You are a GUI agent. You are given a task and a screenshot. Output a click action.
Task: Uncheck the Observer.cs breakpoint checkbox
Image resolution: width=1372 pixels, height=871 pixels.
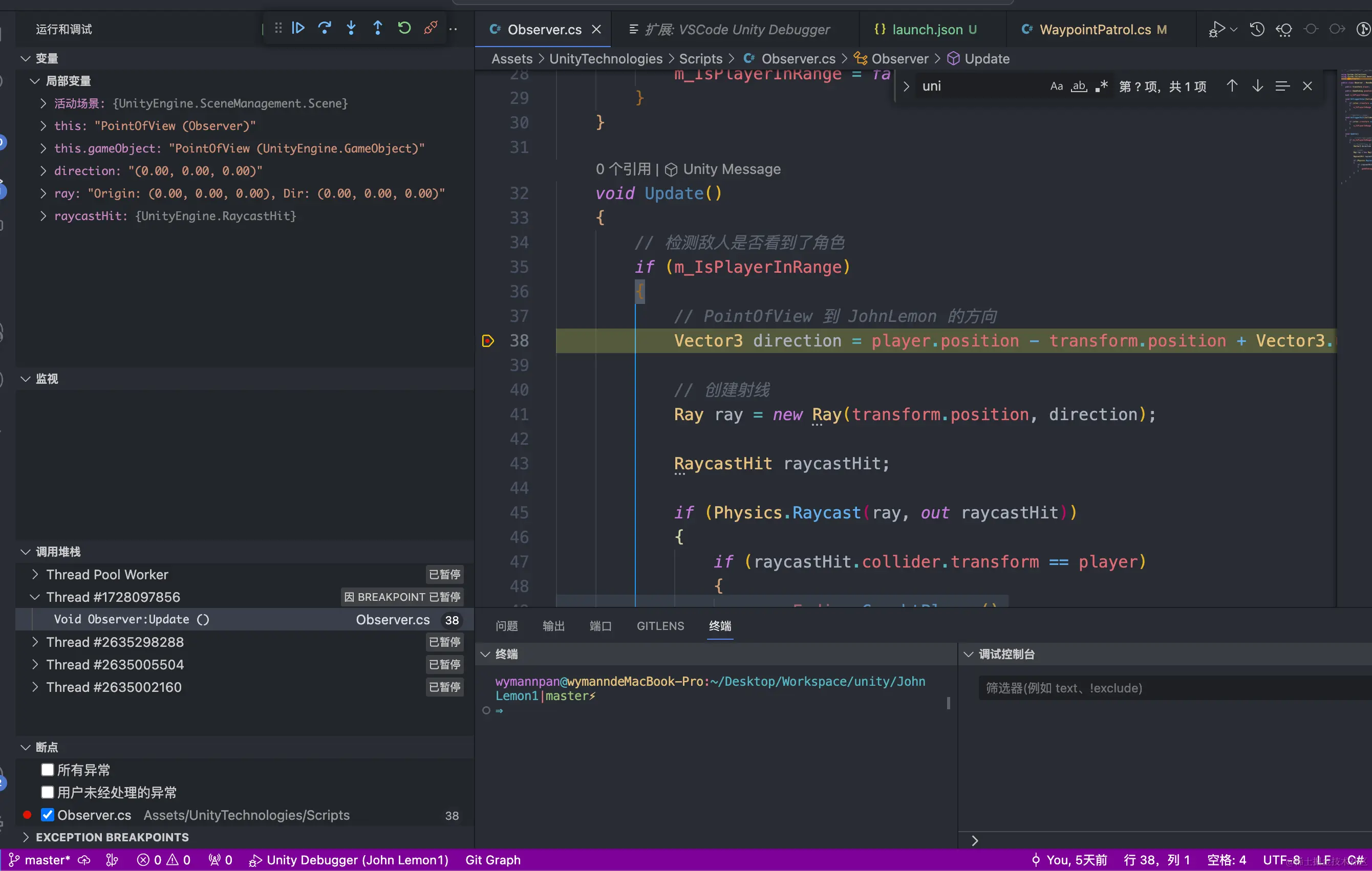(x=48, y=815)
